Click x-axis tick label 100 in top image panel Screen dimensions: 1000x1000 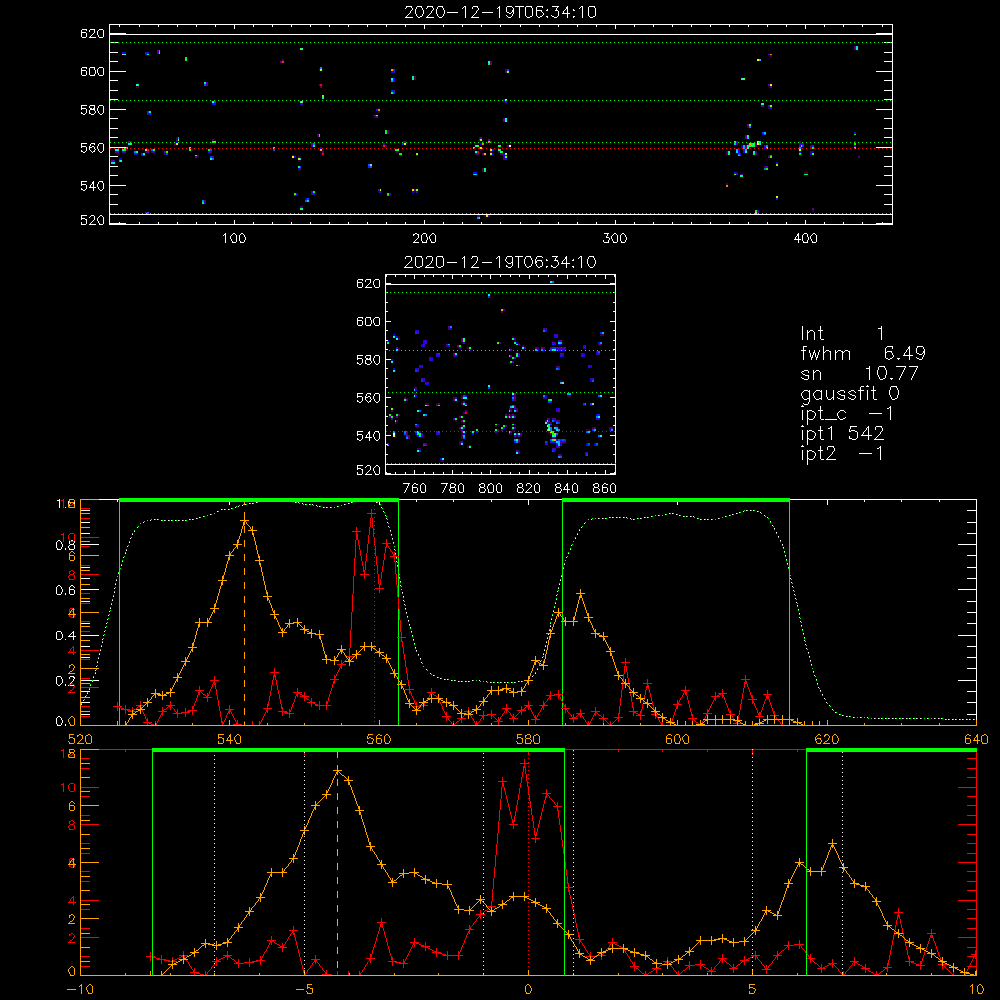(x=234, y=239)
